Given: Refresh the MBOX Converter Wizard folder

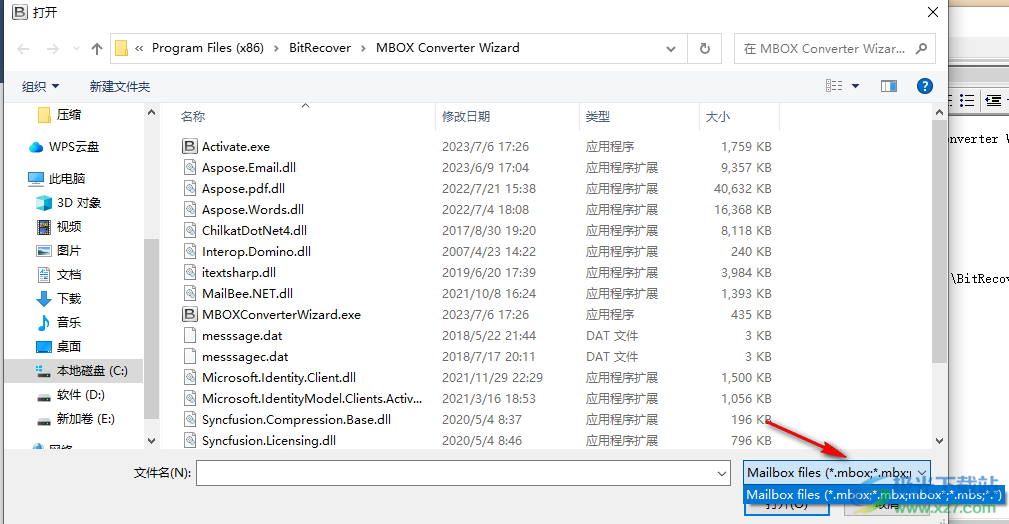Looking at the screenshot, I should click(705, 48).
